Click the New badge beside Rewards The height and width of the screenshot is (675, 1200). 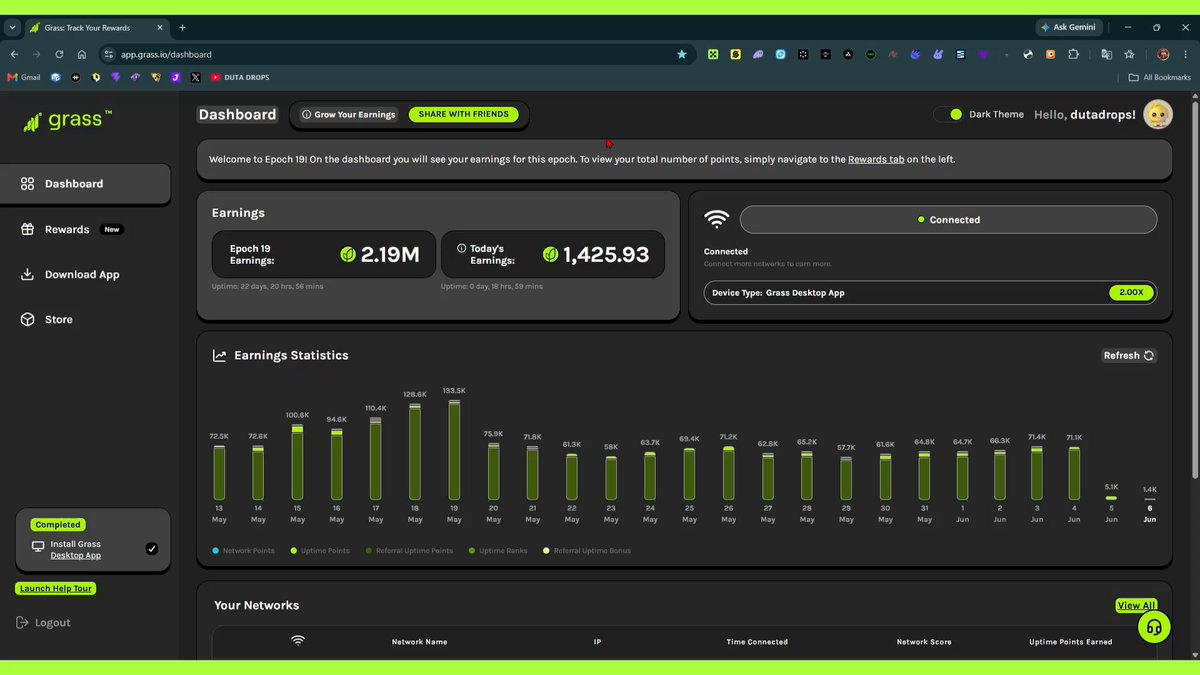tap(112, 229)
